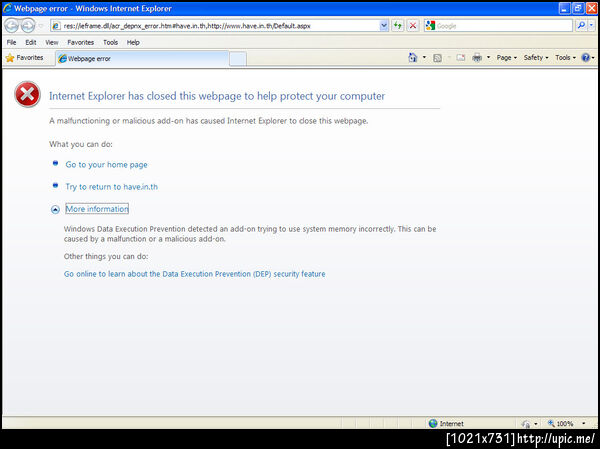Viewport: 600px width, 449px height.
Task: Click the Back navigation arrow
Action: coord(11,26)
